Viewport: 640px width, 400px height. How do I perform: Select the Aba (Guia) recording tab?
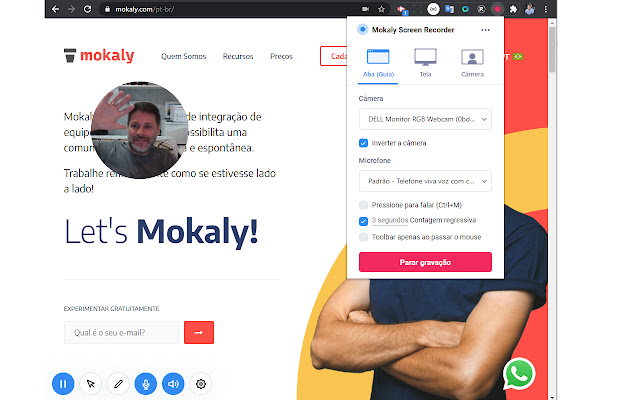(x=378, y=63)
